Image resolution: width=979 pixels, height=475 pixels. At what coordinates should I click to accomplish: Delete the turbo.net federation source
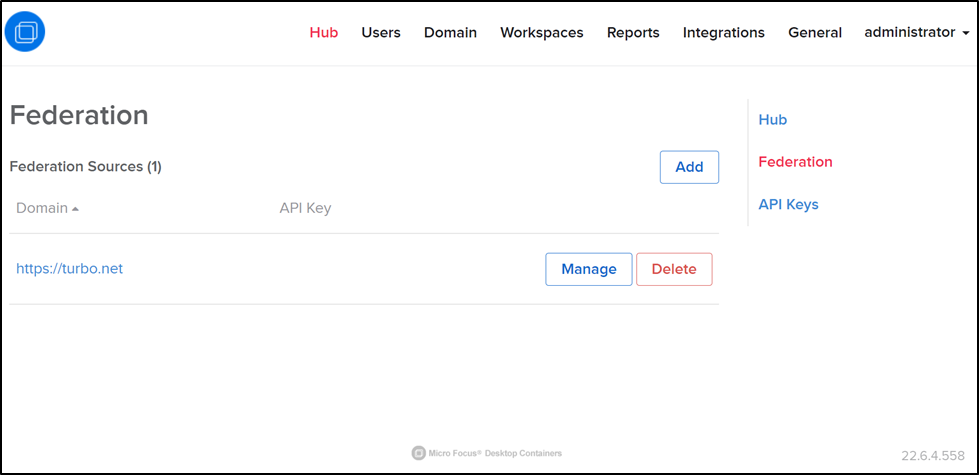(x=673, y=269)
